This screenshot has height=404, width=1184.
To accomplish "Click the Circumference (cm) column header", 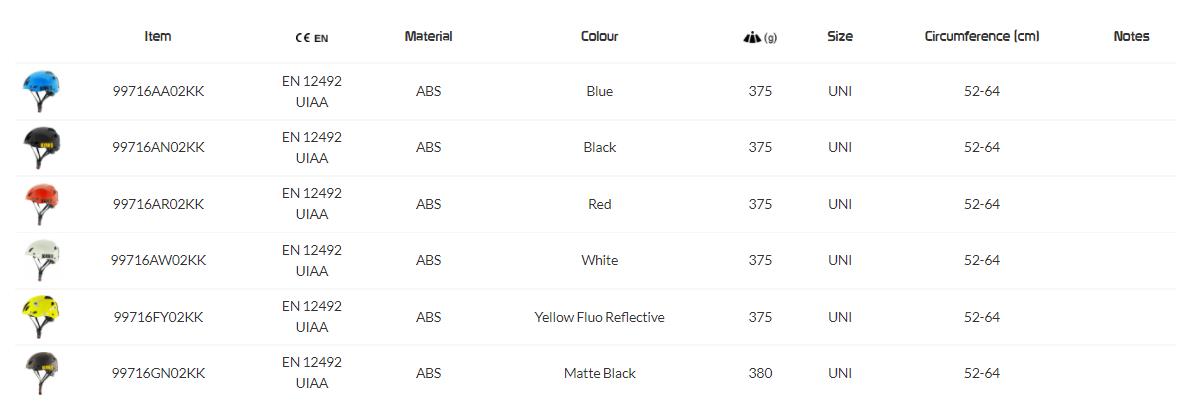I will tap(981, 36).
